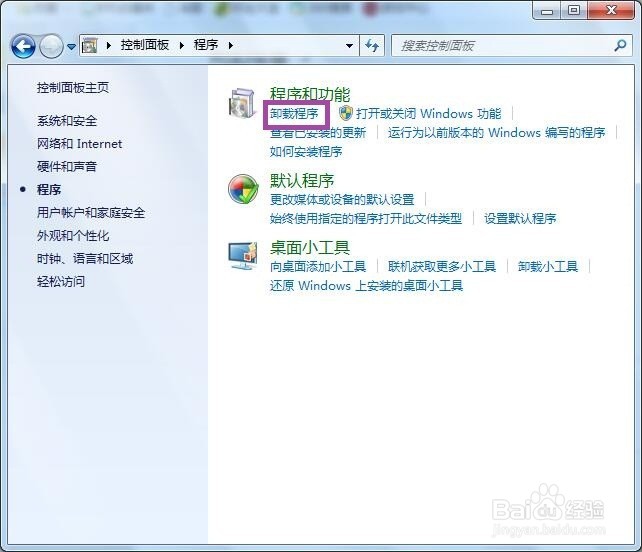Open 联机获取更多小工具 link
Viewport: 642px width, 552px height.
click(442, 267)
